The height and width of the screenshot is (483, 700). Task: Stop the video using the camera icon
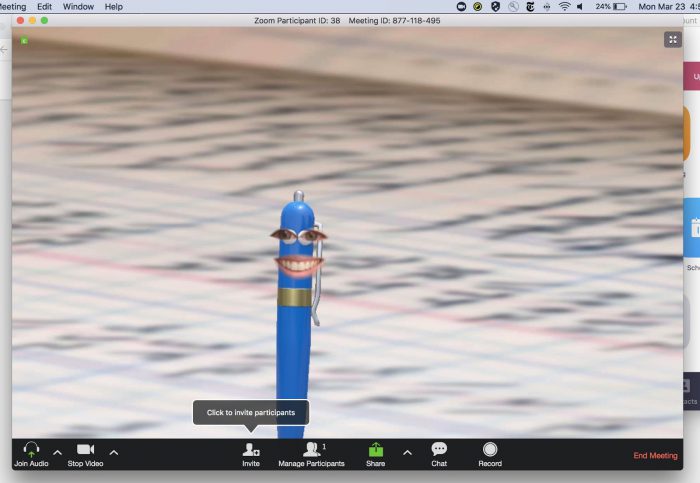coord(85,450)
